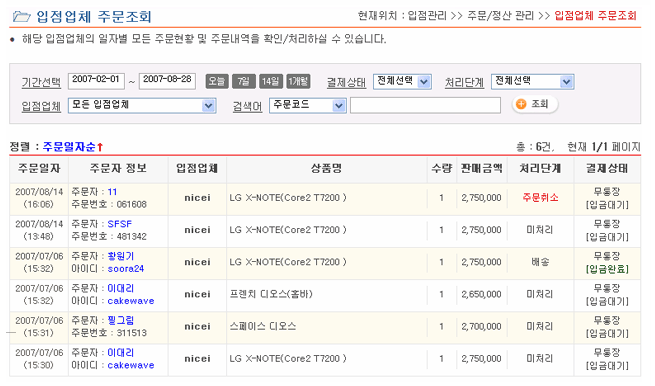Image resolution: width=655 pixels, height=386 pixels.
Task: Select the 오늘 period button
Action: tap(217, 81)
